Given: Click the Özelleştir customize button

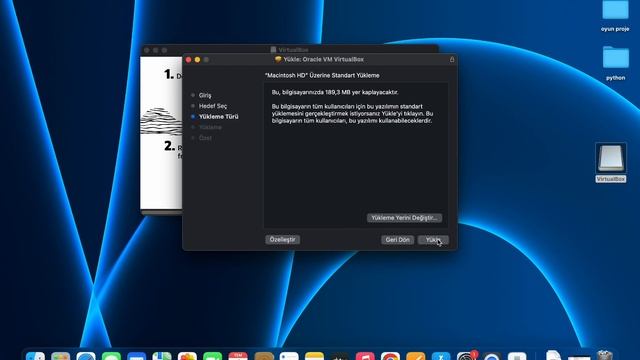Looking at the screenshot, I should [x=282, y=240].
